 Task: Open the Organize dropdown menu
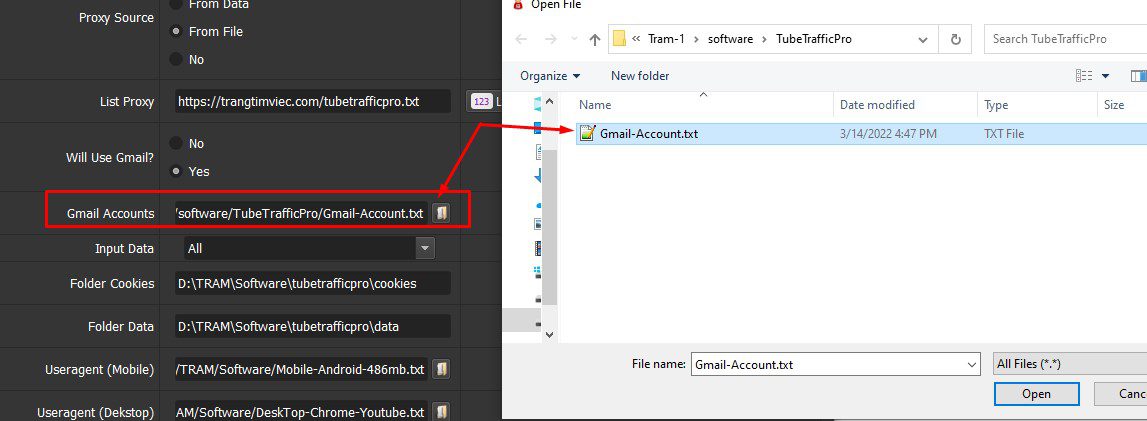pos(550,75)
